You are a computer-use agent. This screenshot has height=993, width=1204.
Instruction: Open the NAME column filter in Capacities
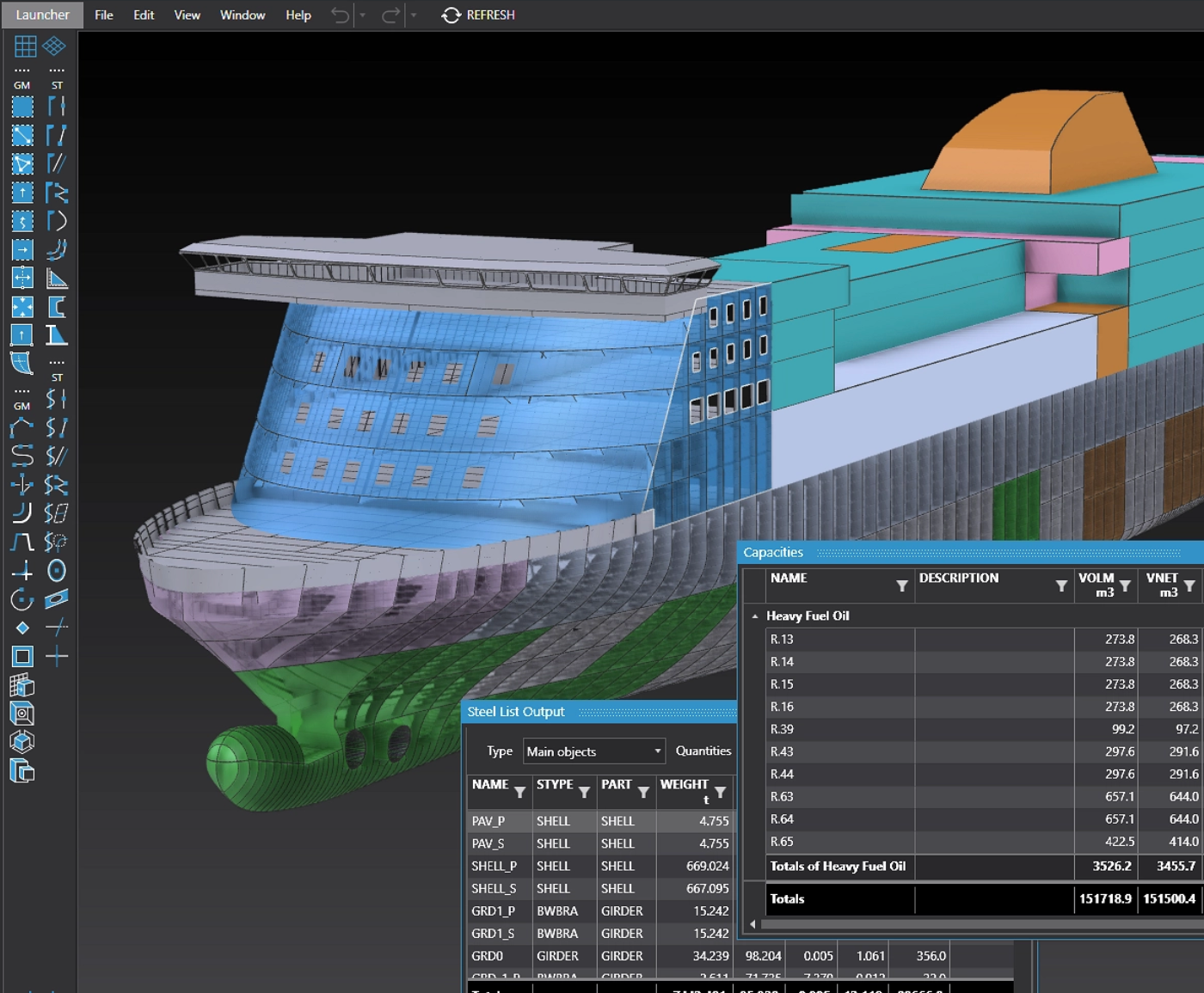point(901,585)
